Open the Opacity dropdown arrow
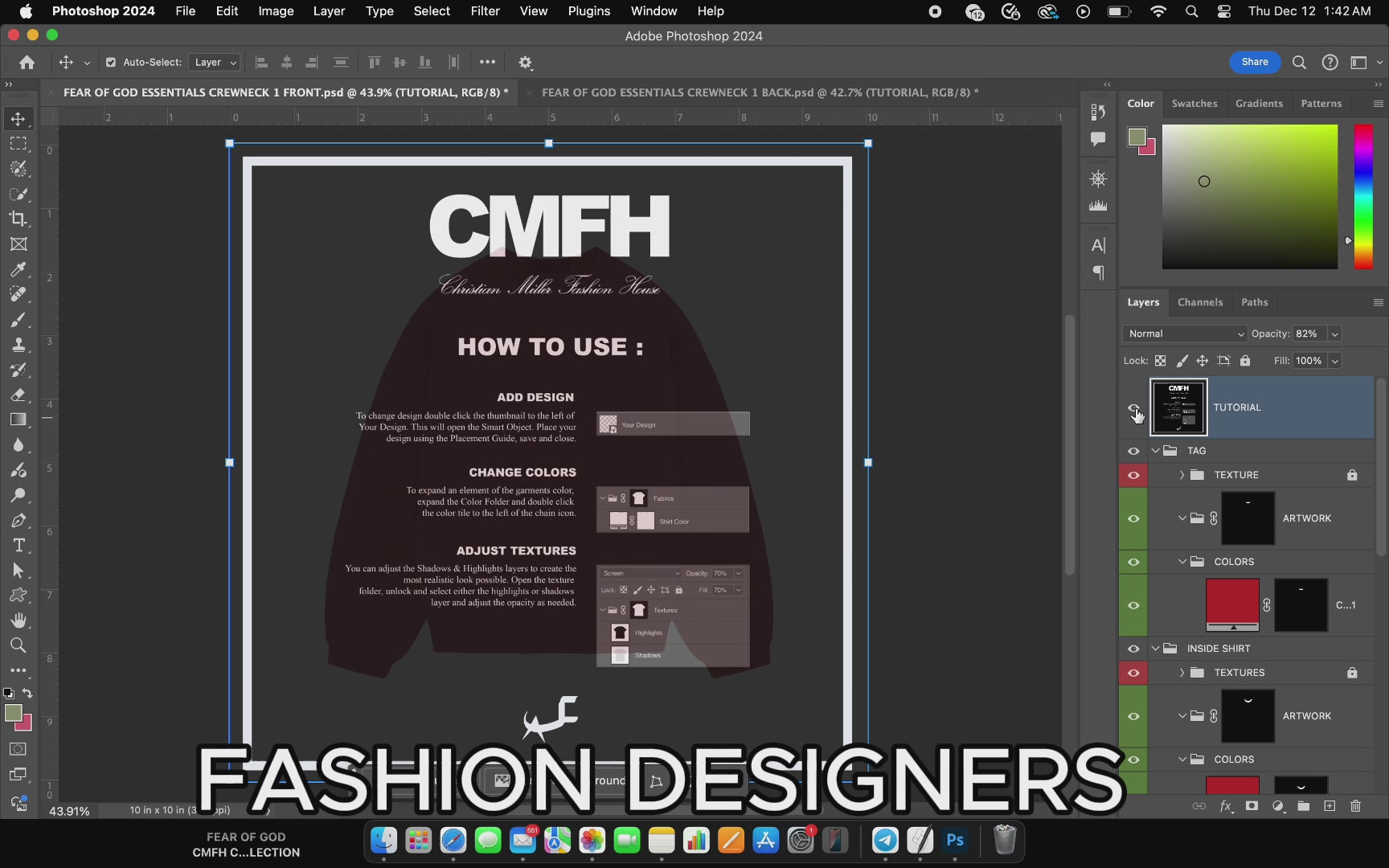The image size is (1389, 868). pos(1335,334)
